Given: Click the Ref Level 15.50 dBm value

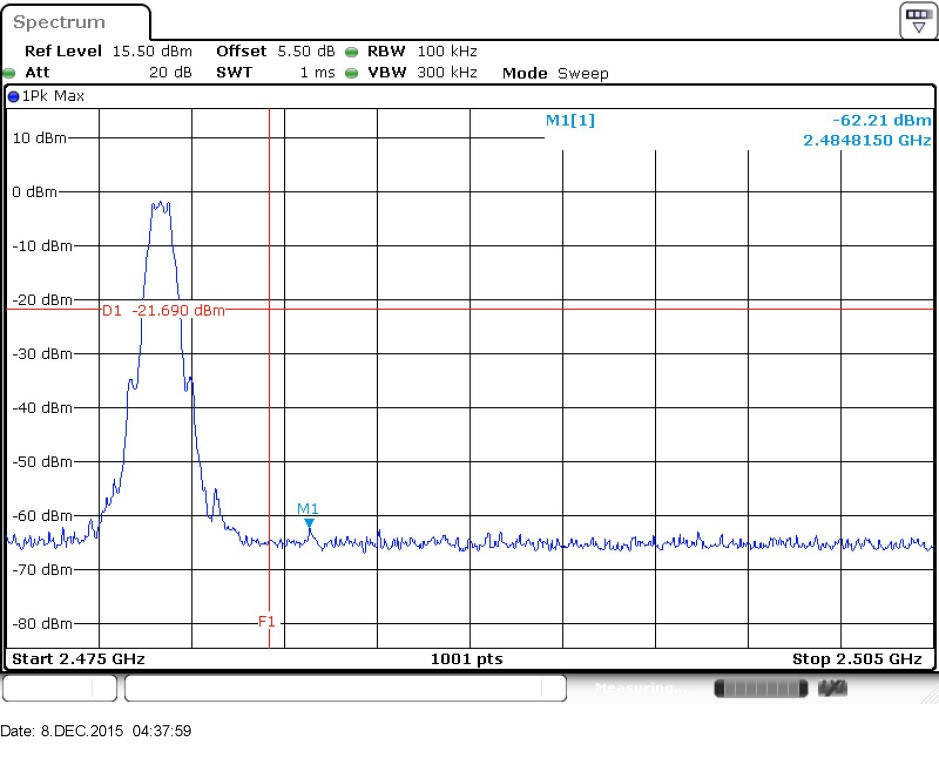Looking at the screenshot, I should [x=152, y=51].
